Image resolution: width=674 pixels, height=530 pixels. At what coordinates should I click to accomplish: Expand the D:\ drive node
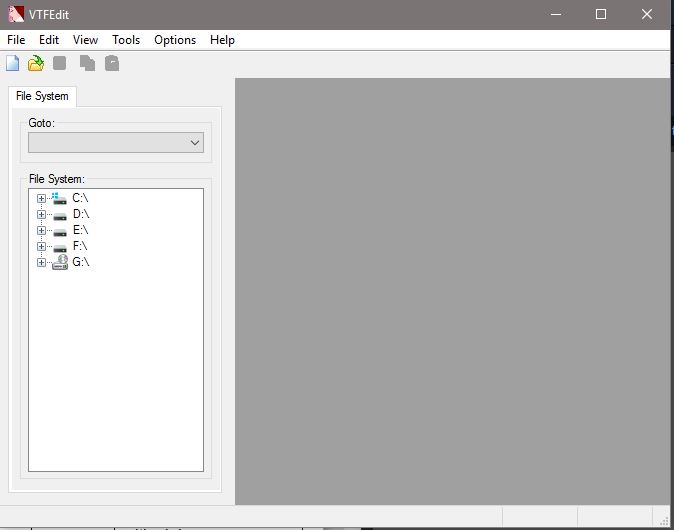coord(41,214)
